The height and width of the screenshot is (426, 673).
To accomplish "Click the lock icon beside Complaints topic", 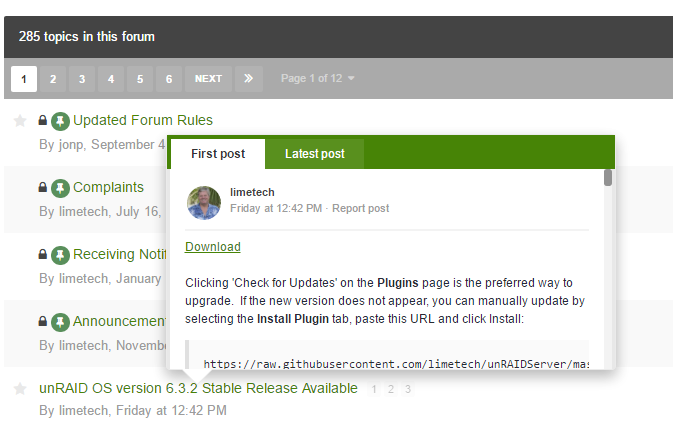I will (x=42, y=187).
